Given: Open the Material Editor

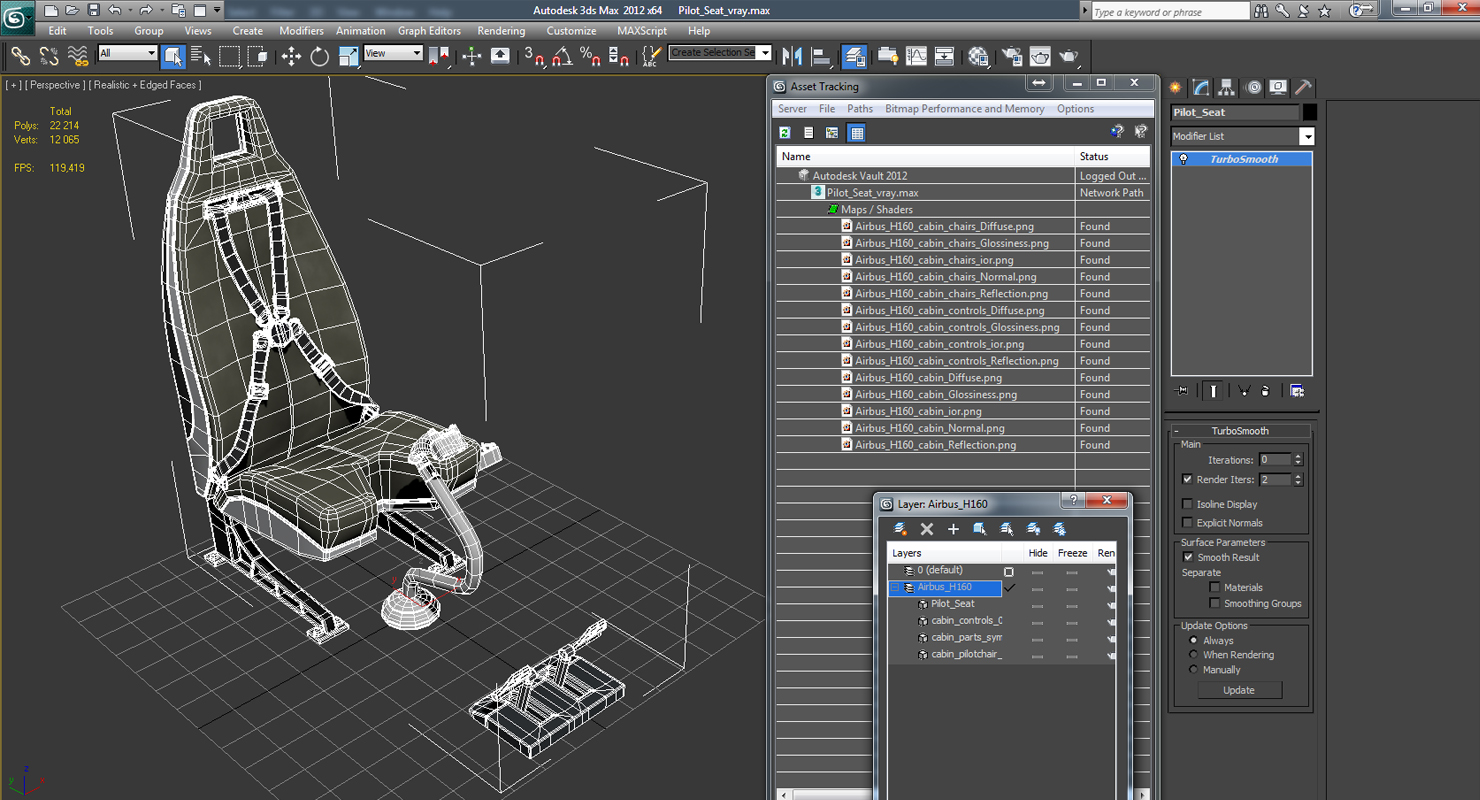Looking at the screenshot, I should click(978, 56).
